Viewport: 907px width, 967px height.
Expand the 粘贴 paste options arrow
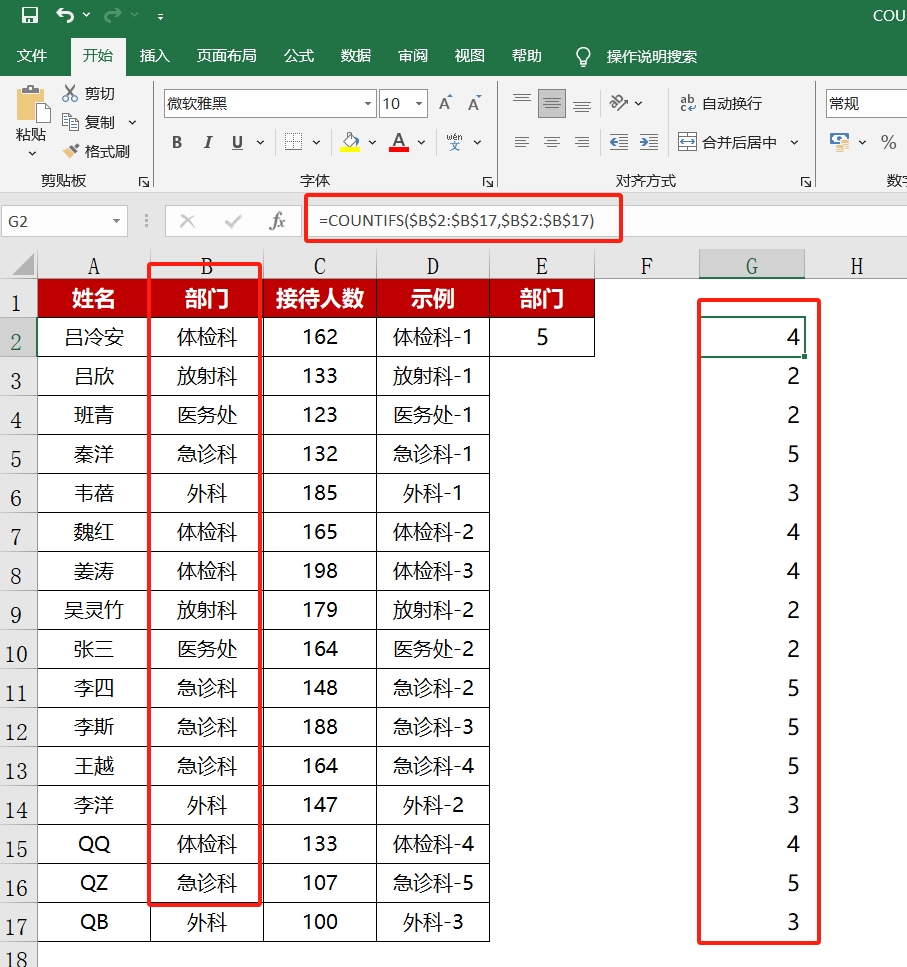[32, 153]
